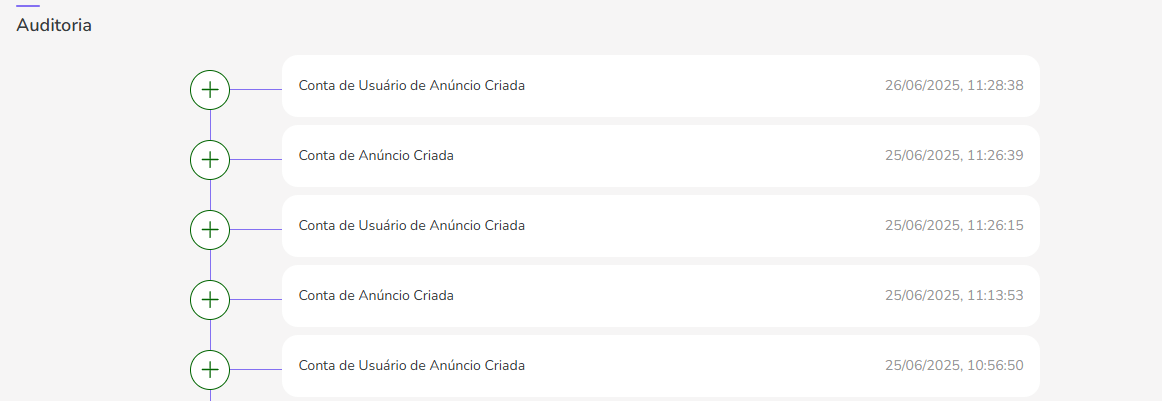
Task: Select the plus icon next to the 11:13:53 entry
Action: [210, 299]
